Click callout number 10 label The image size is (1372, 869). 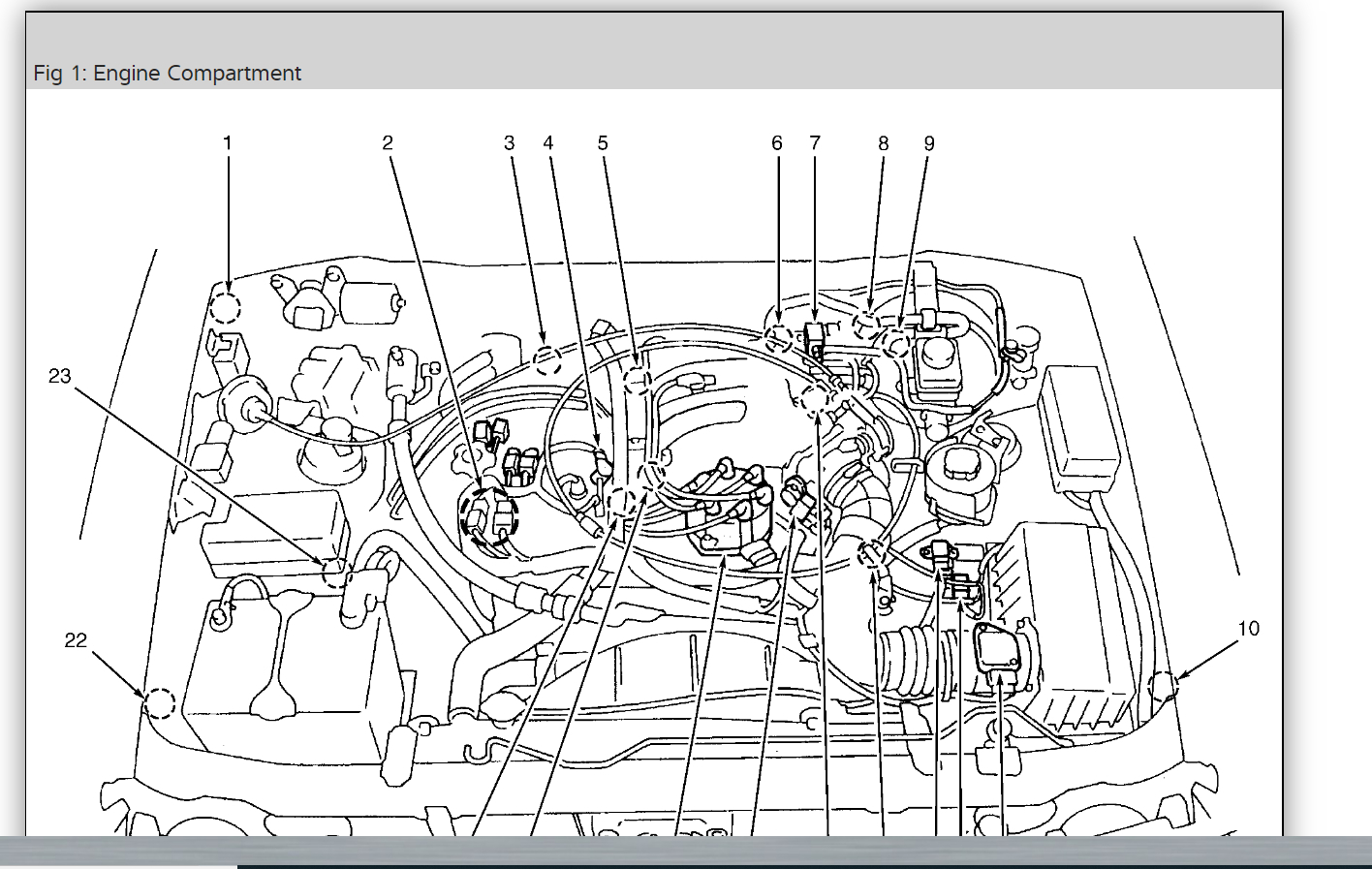[1248, 629]
